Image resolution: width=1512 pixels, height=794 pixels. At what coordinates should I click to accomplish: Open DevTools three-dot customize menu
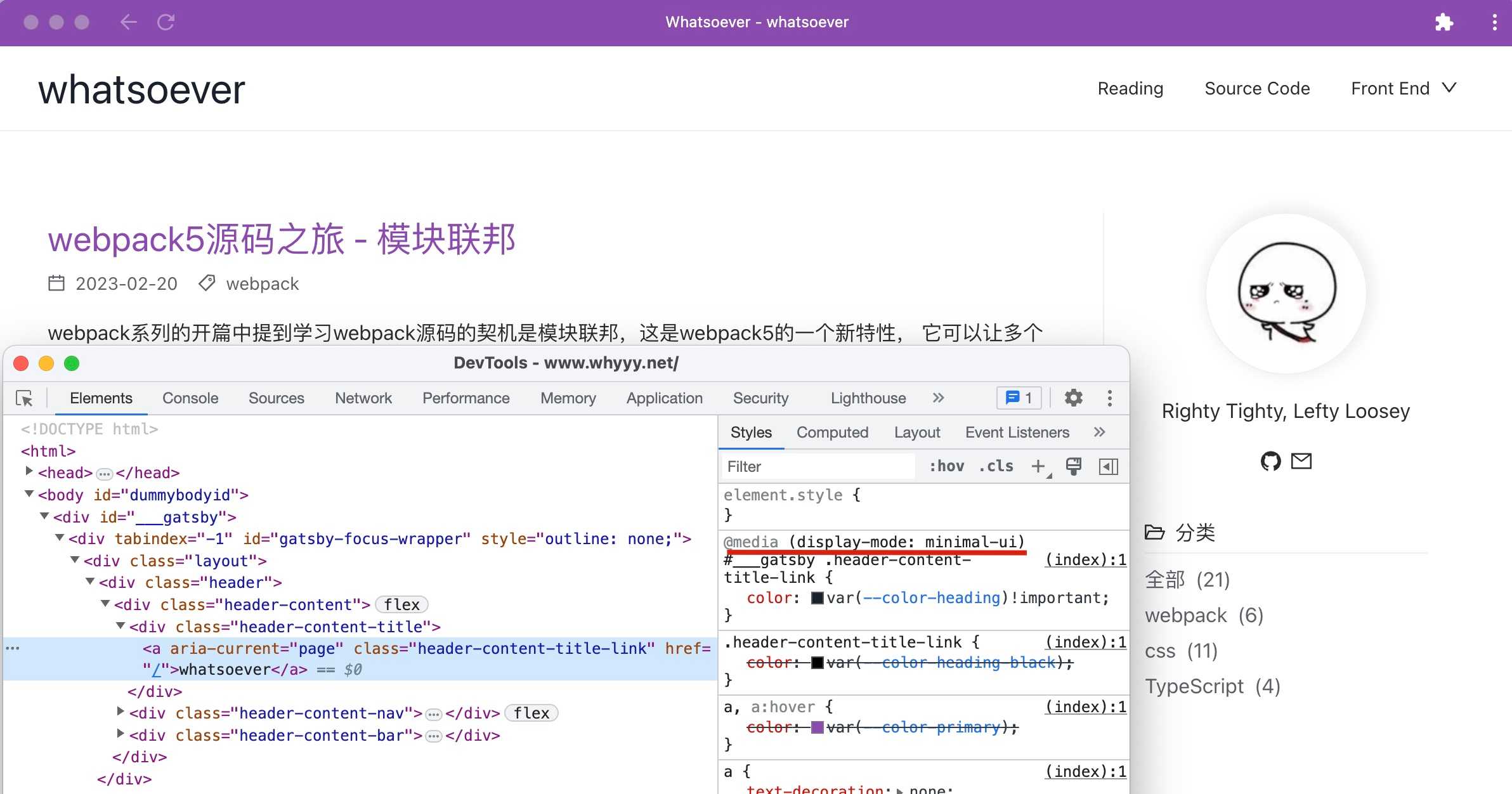pos(1109,398)
